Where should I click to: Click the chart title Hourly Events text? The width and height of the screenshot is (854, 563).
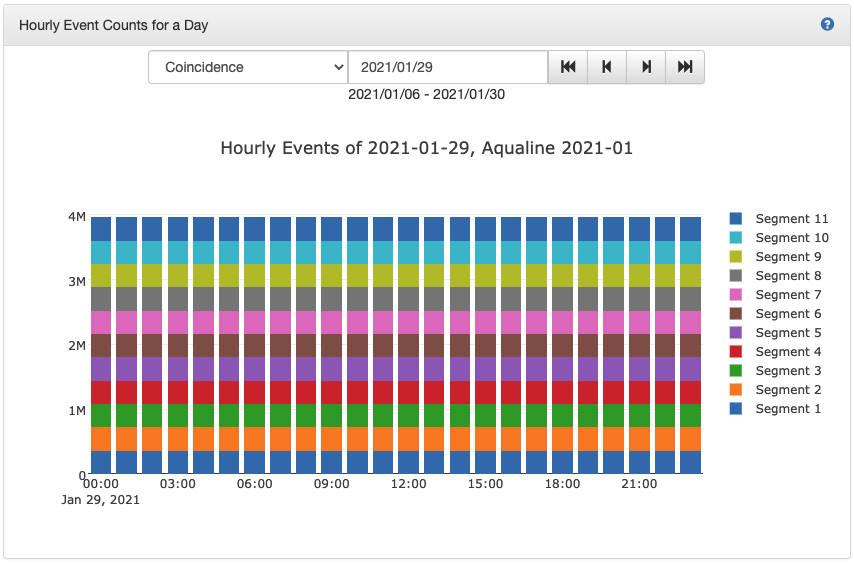click(x=426, y=148)
